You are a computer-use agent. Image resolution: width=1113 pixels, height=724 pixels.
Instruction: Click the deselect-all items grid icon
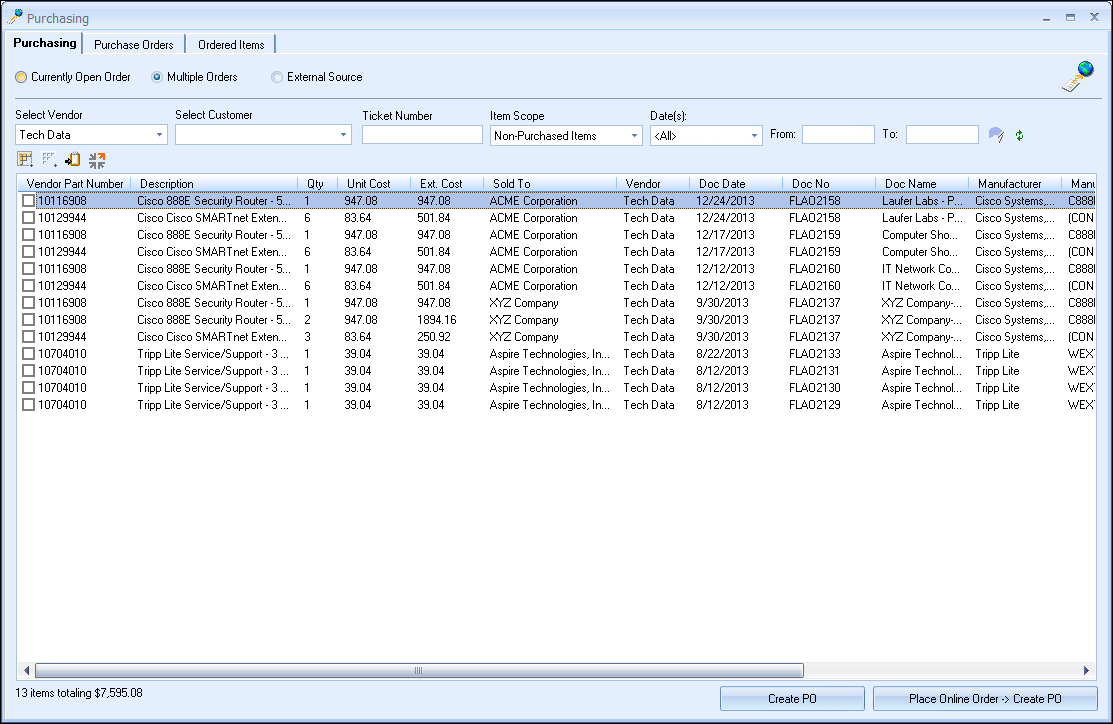[x=49, y=160]
